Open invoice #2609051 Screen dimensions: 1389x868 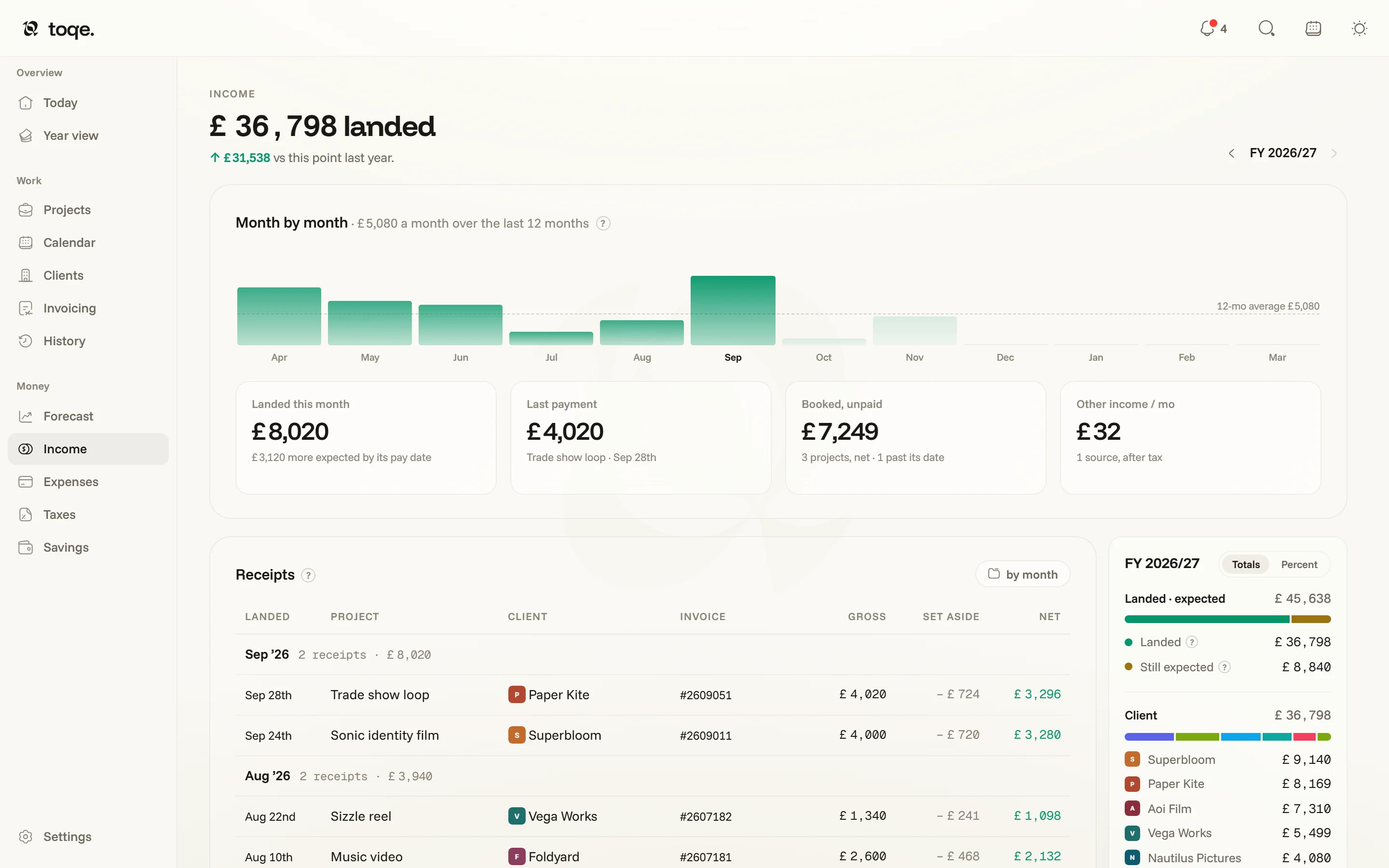pyautogui.click(x=706, y=695)
